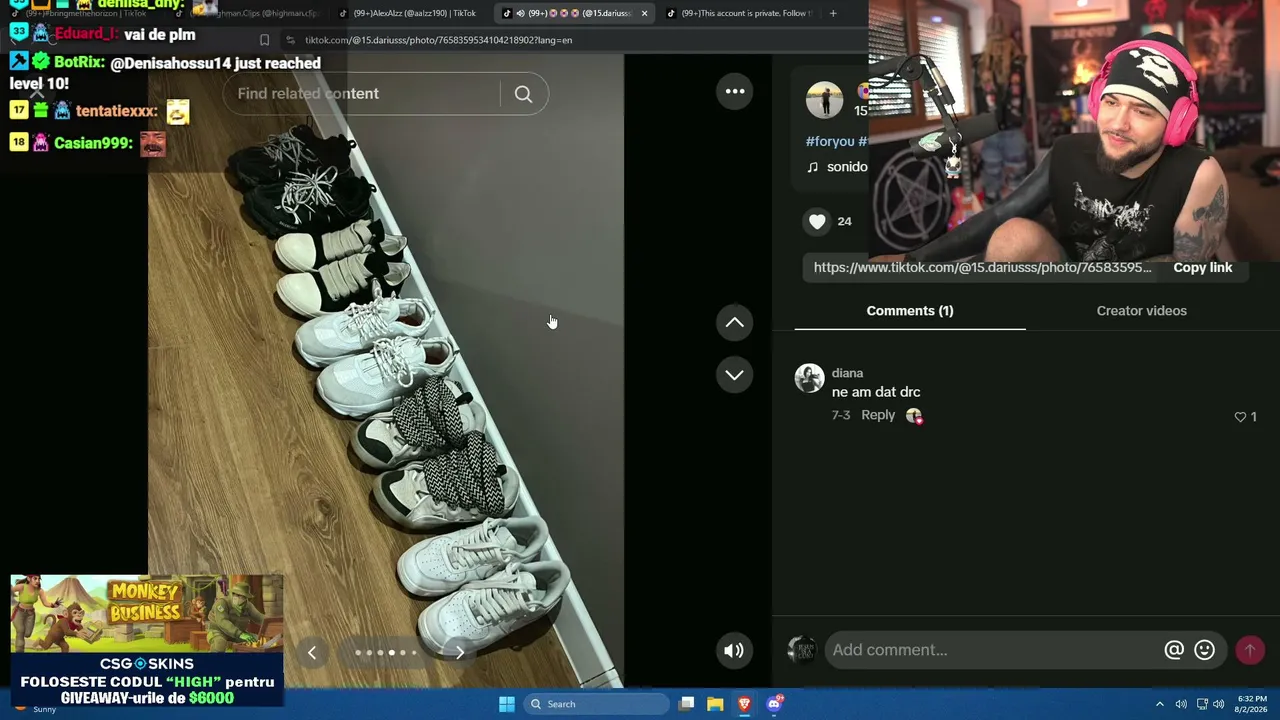
Task: Open the current user avatar beside comment box
Action: click(x=802, y=650)
